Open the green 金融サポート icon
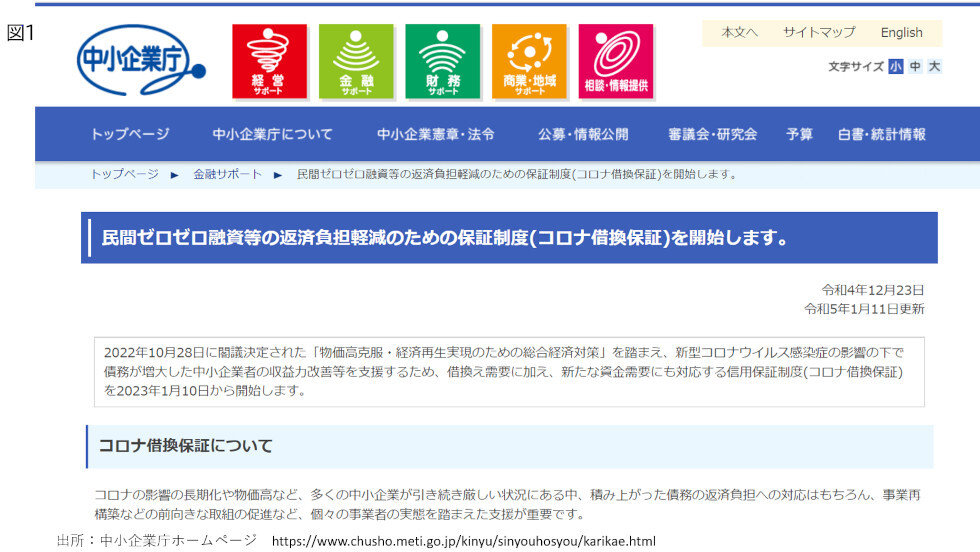 (x=356, y=61)
